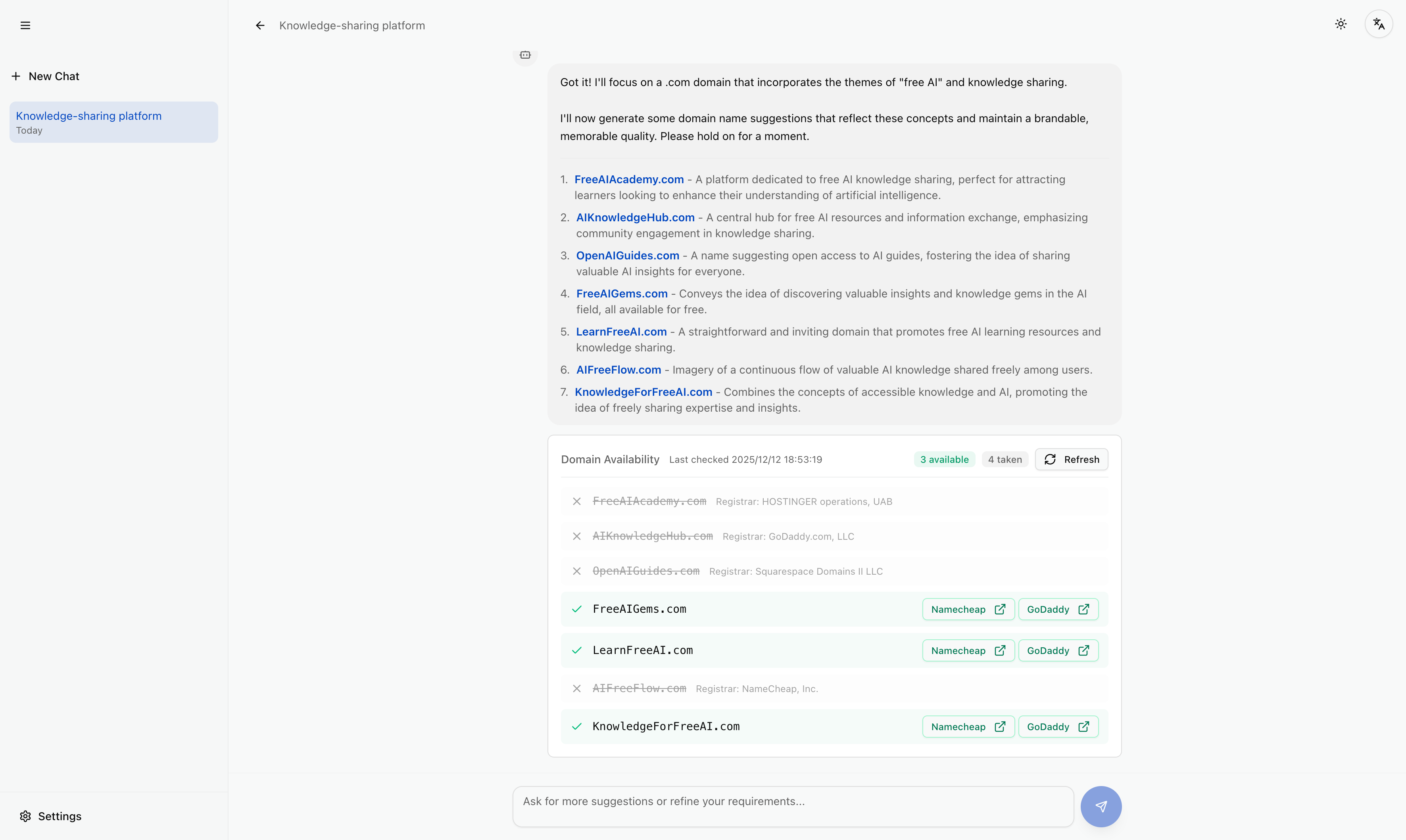Viewport: 1406px width, 840px height.
Task: Collapse the sidebar with hamburger icon
Action: [x=25, y=25]
